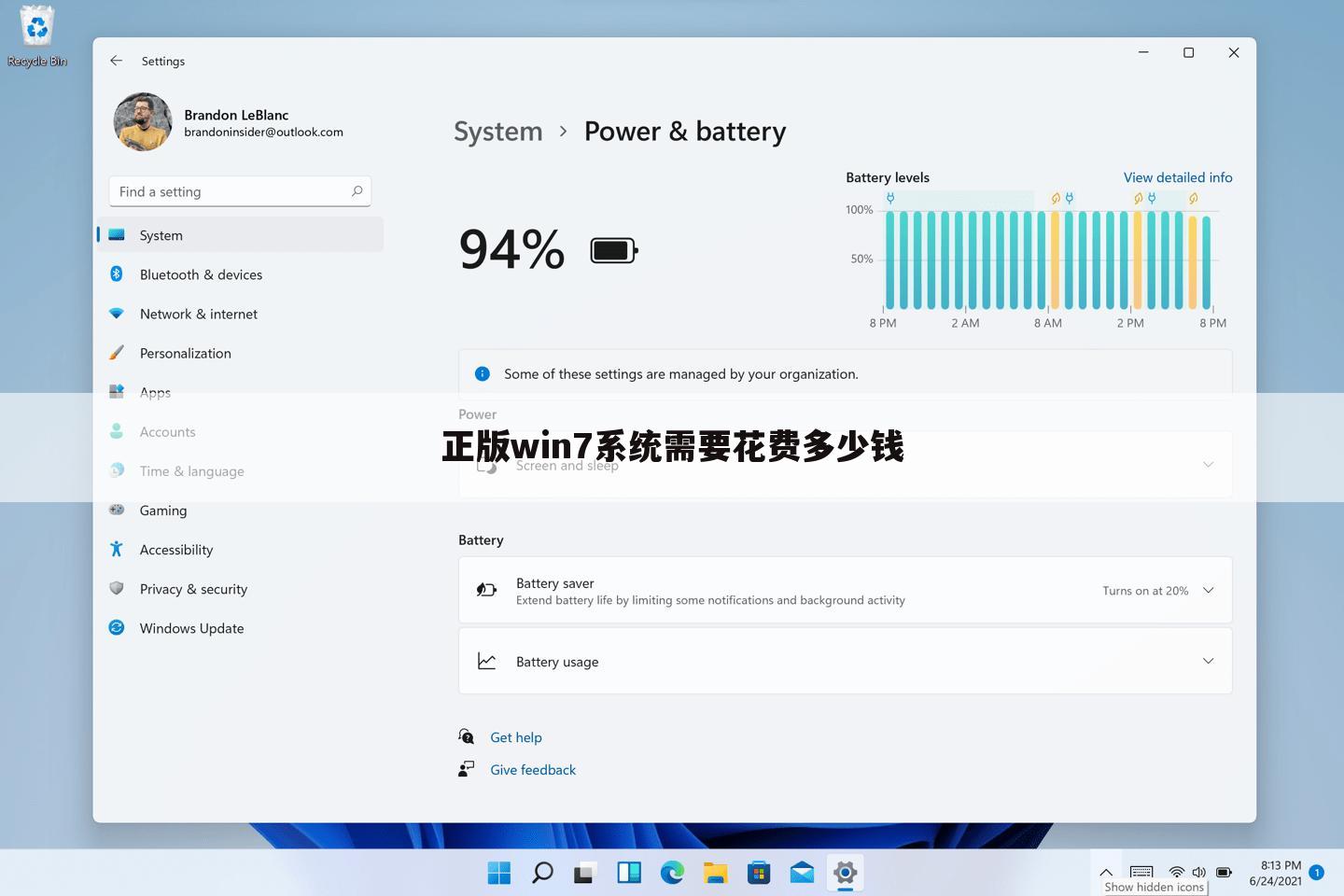Click the touch keyboard tray icon
The height and width of the screenshot is (896, 1344).
click(x=1141, y=873)
